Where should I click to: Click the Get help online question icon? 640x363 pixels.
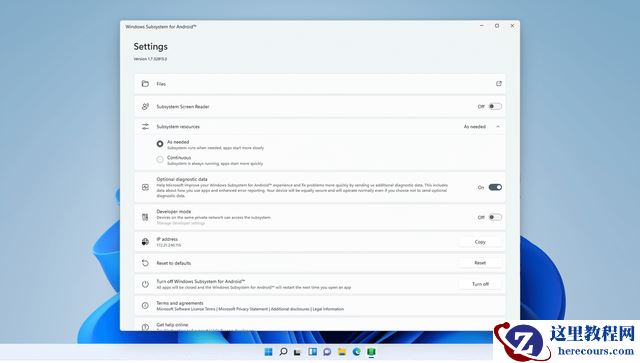(145, 327)
